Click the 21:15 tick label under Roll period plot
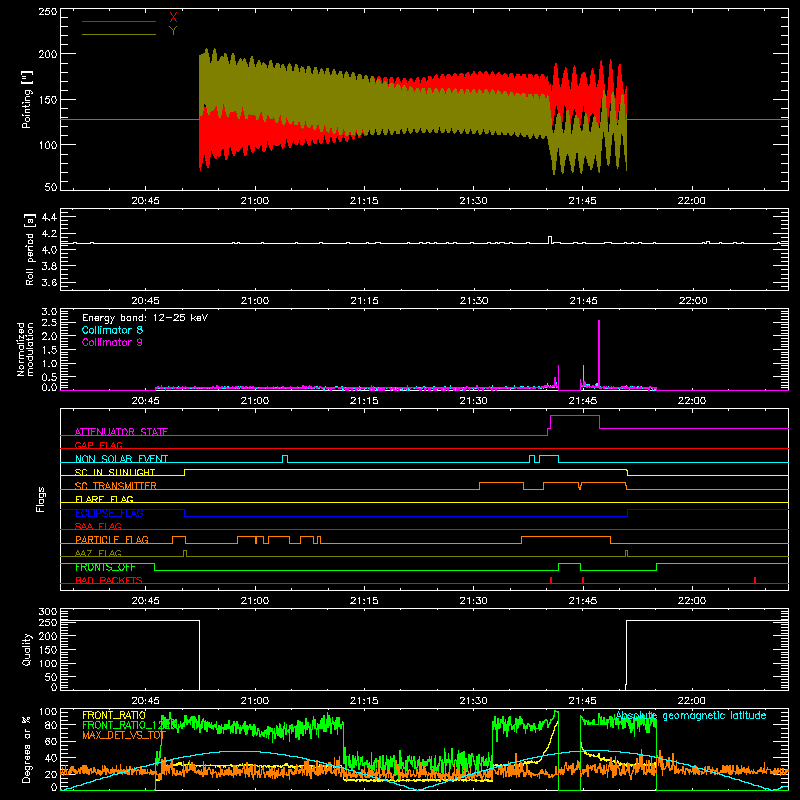Image resolution: width=800 pixels, height=800 pixels. tap(364, 301)
